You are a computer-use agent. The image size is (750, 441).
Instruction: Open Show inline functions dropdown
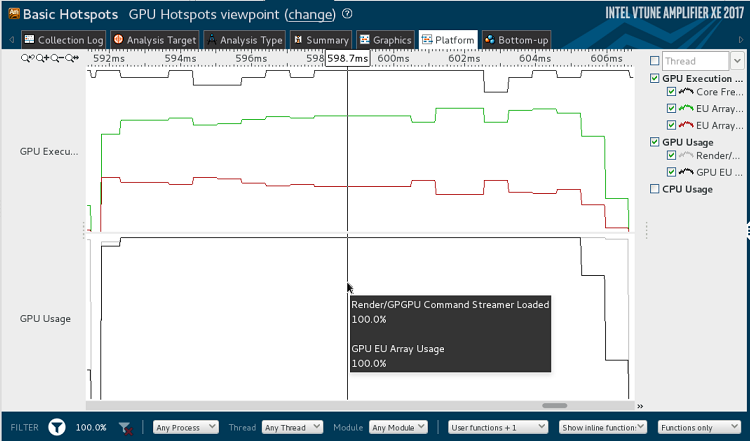click(x=603, y=427)
